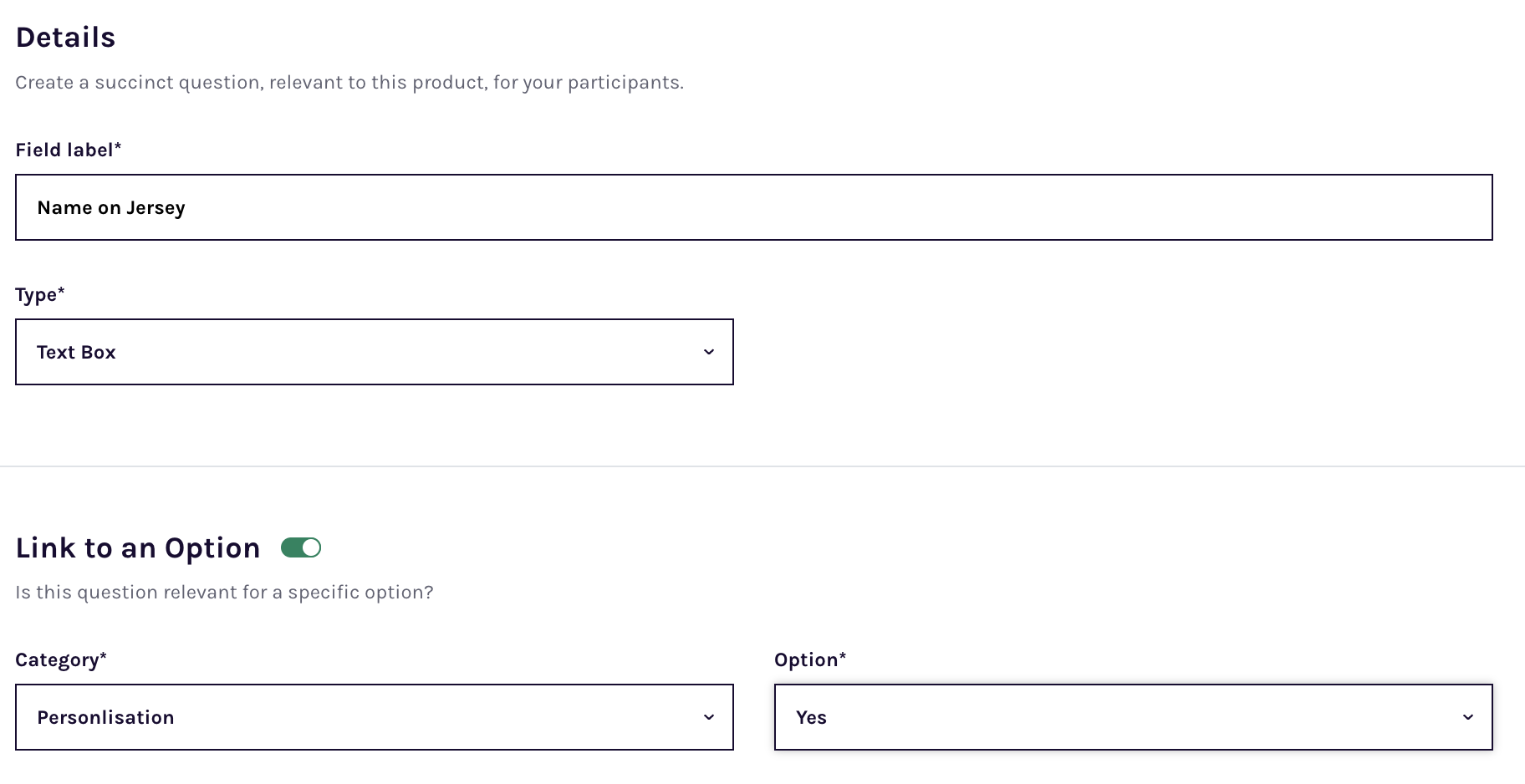Click the "Category*" caption

coord(61,659)
